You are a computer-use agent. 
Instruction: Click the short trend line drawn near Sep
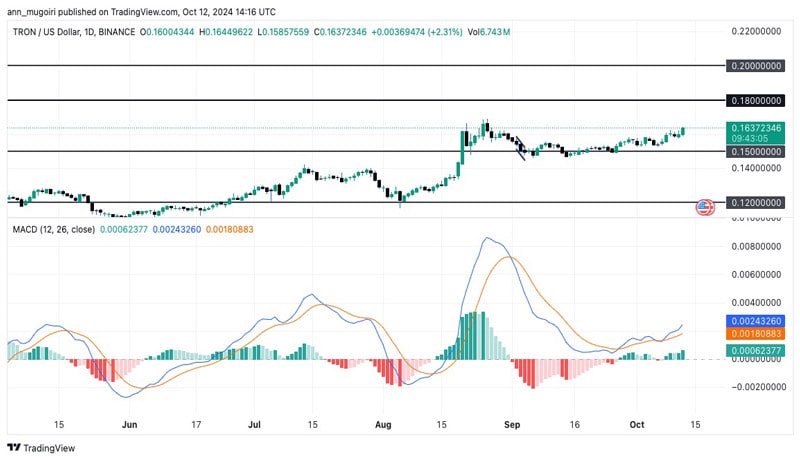tap(520, 148)
